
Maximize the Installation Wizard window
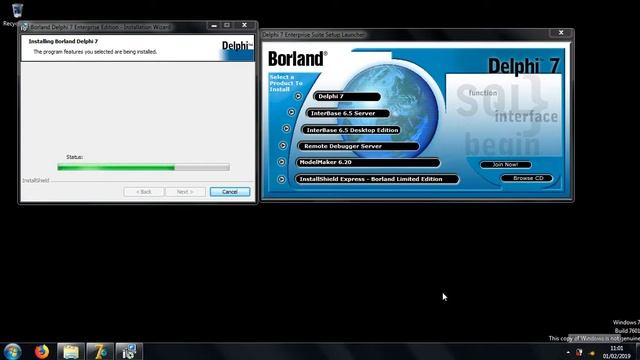(x=227, y=26)
